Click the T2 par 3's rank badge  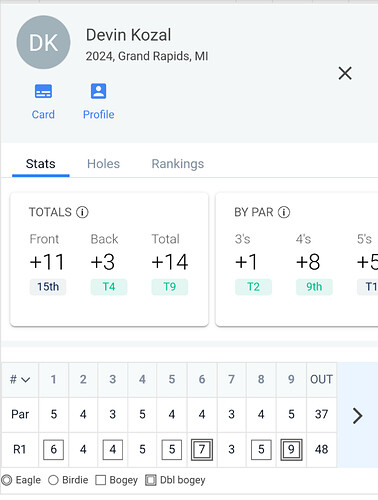254,287
